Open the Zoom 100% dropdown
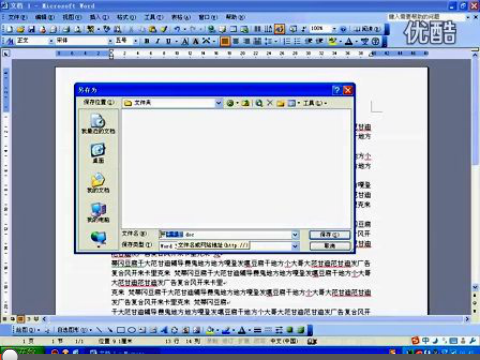Viewport: 480px width, 360px height. pos(334,29)
